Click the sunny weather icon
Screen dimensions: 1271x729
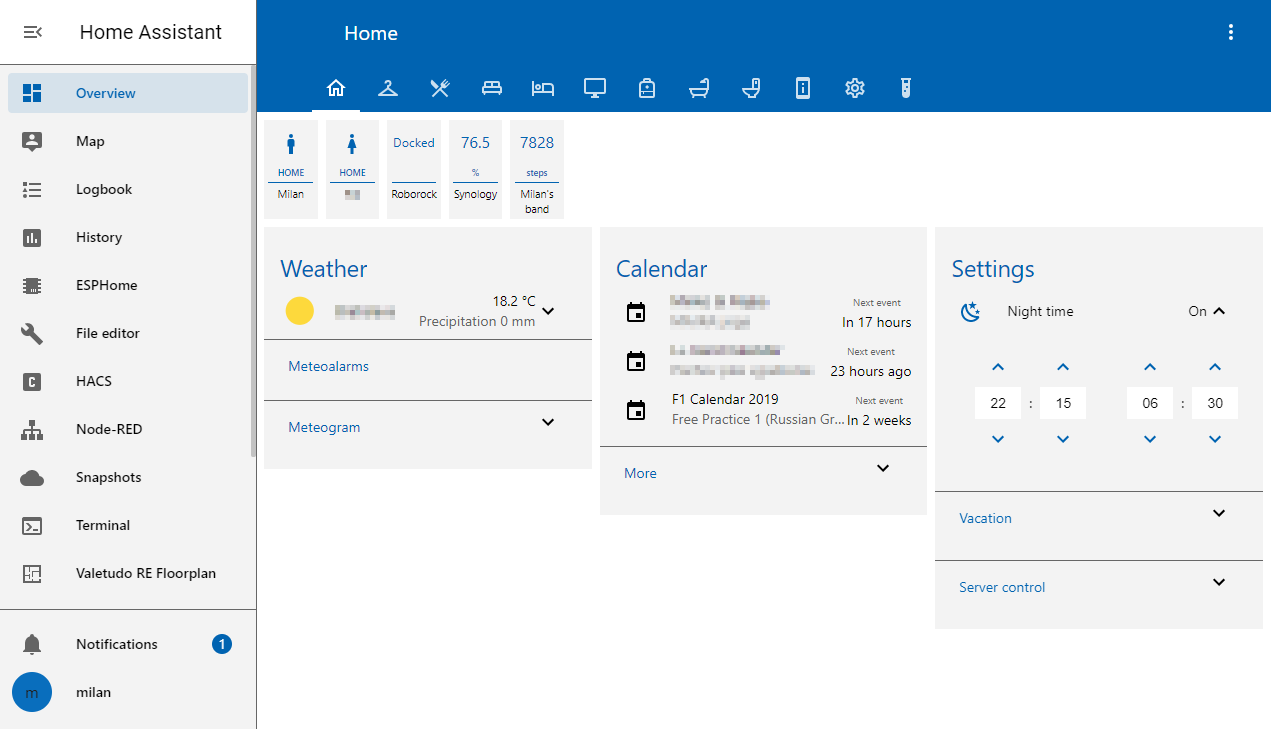tap(300, 311)
